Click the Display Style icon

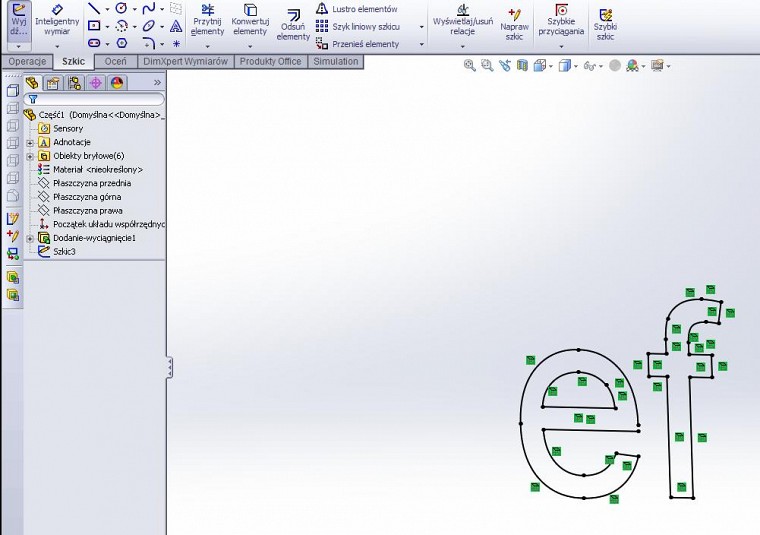pos(564,65)
